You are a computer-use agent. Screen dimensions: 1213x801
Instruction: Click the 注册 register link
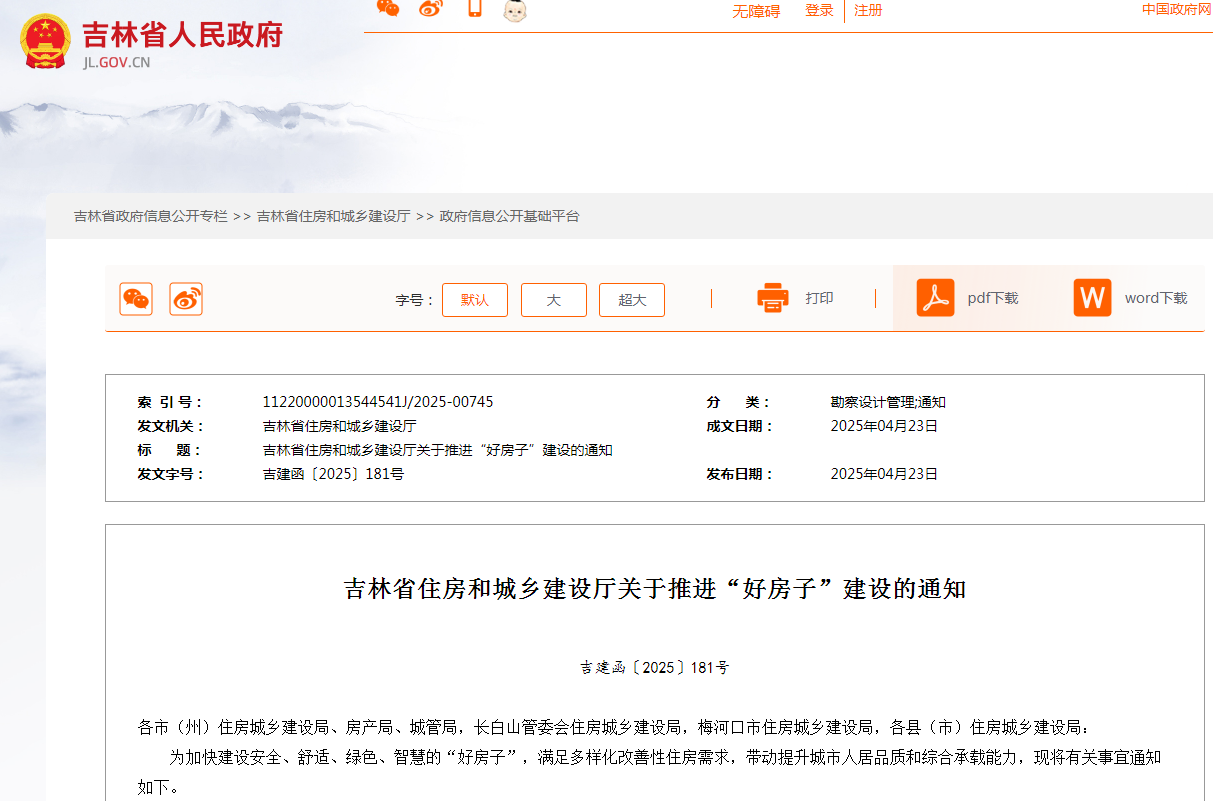click(x=868, y=11)
